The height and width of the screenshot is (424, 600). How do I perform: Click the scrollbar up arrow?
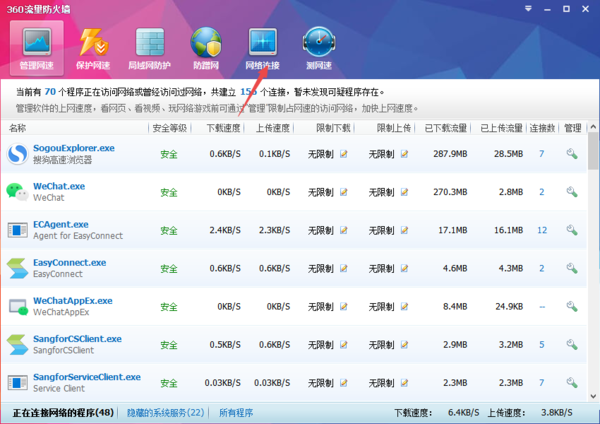[593, 127]
